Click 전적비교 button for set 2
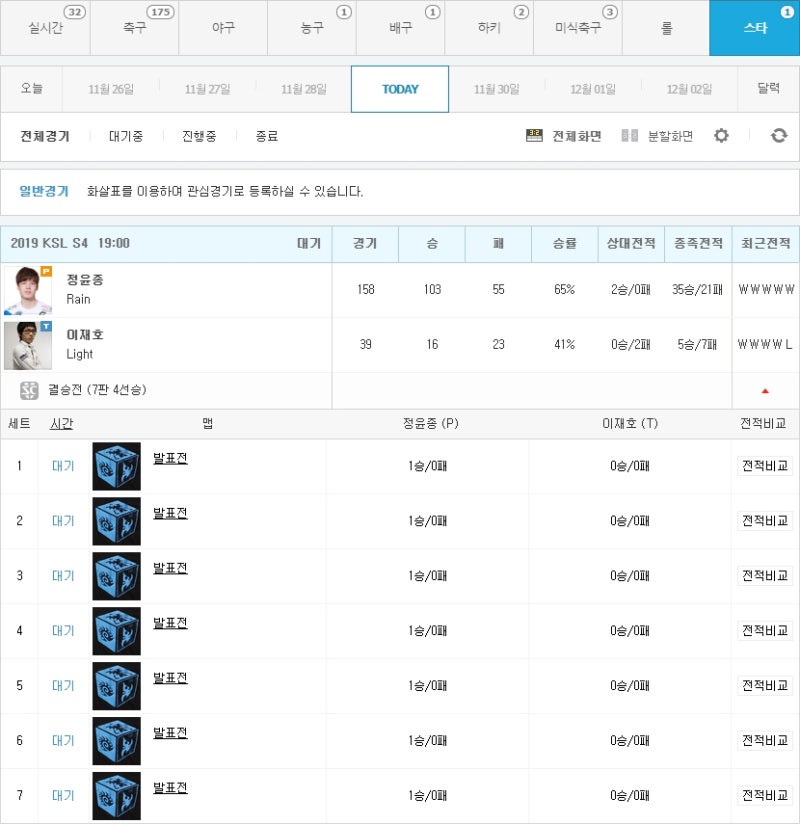The width and height of the screenshot is (800, 824). coord(765,521)
